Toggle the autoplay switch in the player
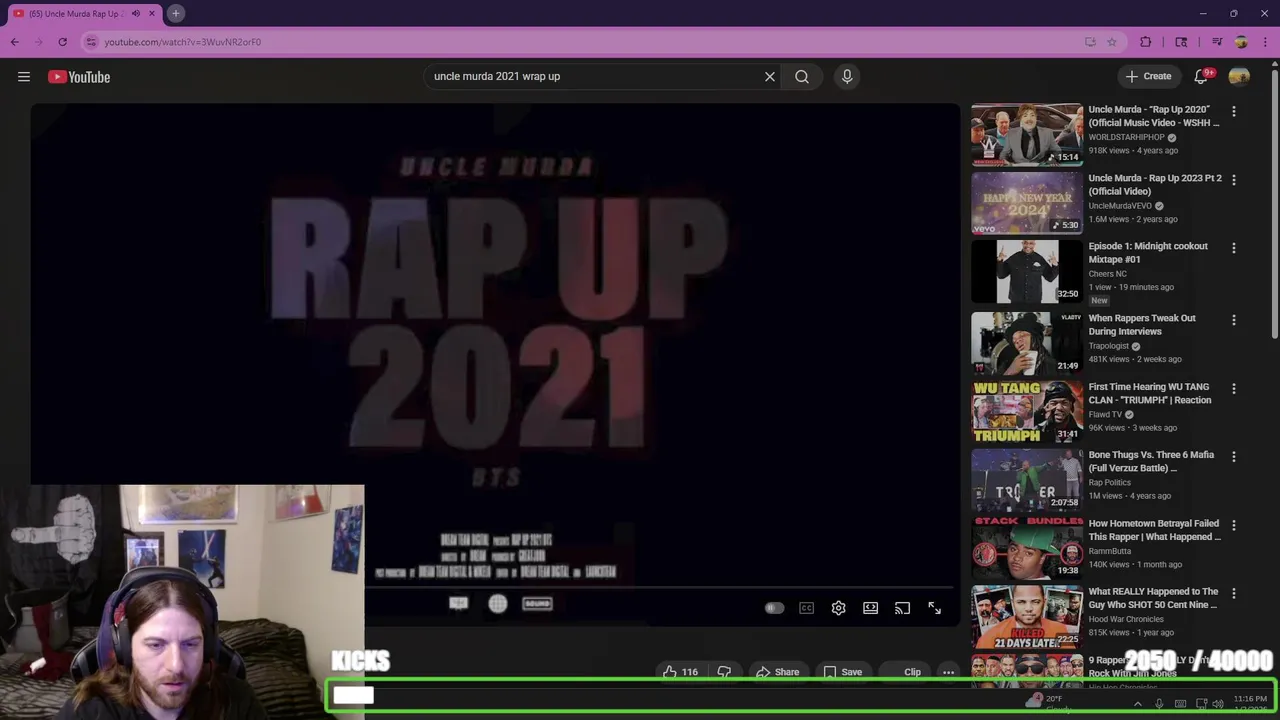 (774, 608)
